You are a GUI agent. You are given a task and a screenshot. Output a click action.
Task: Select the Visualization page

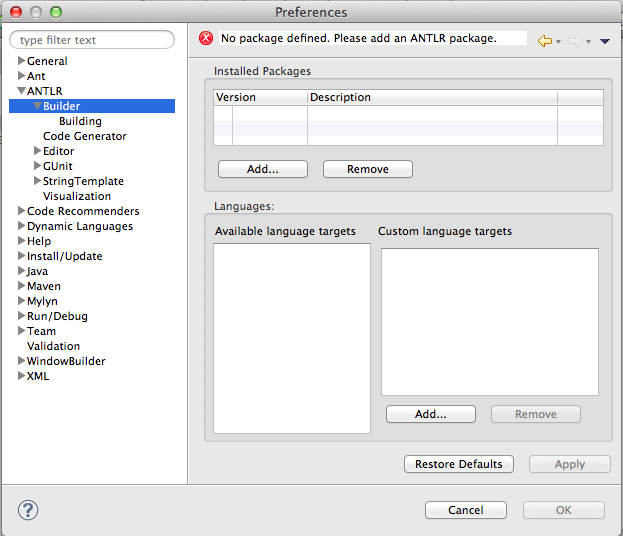[77, 196]
